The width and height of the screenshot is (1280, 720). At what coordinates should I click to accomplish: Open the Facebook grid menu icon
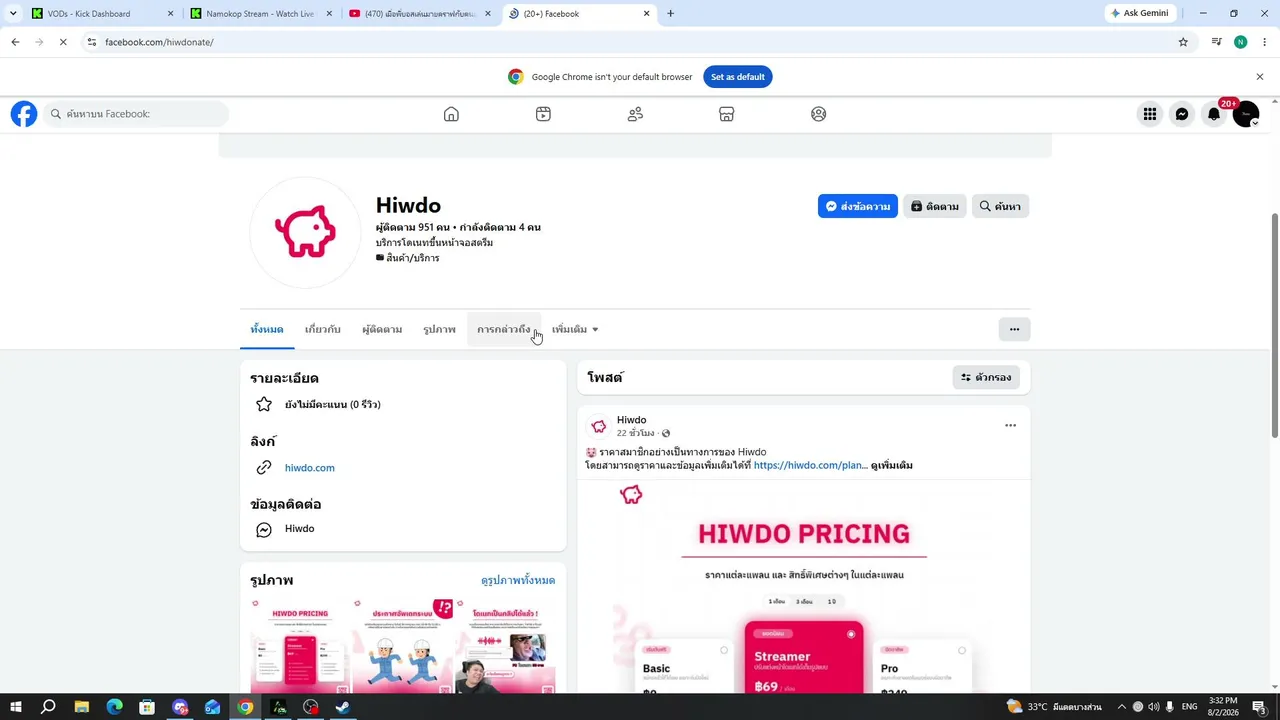(x=1150, y=114)
